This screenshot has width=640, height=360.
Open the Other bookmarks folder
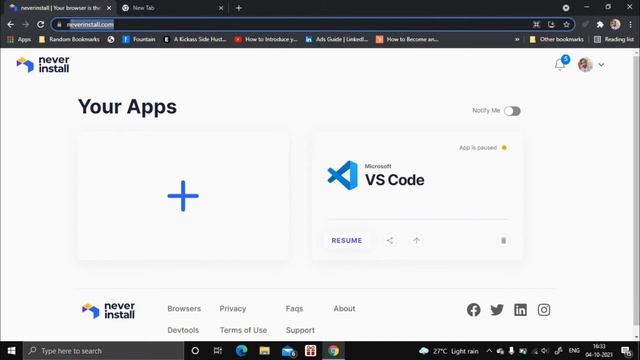[x=557, y=40]
